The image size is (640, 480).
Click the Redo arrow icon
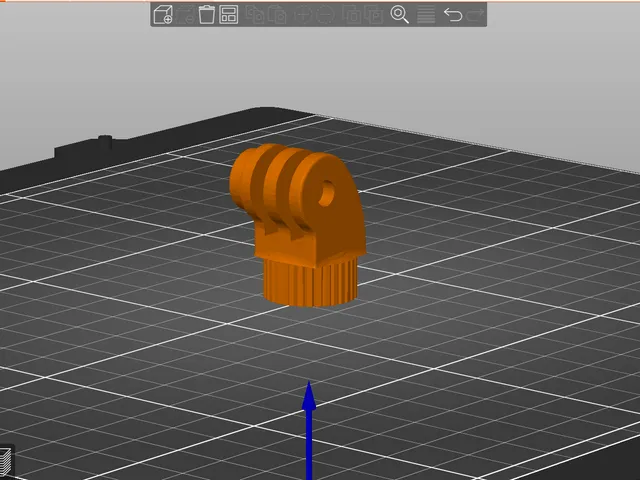(475, 15)
